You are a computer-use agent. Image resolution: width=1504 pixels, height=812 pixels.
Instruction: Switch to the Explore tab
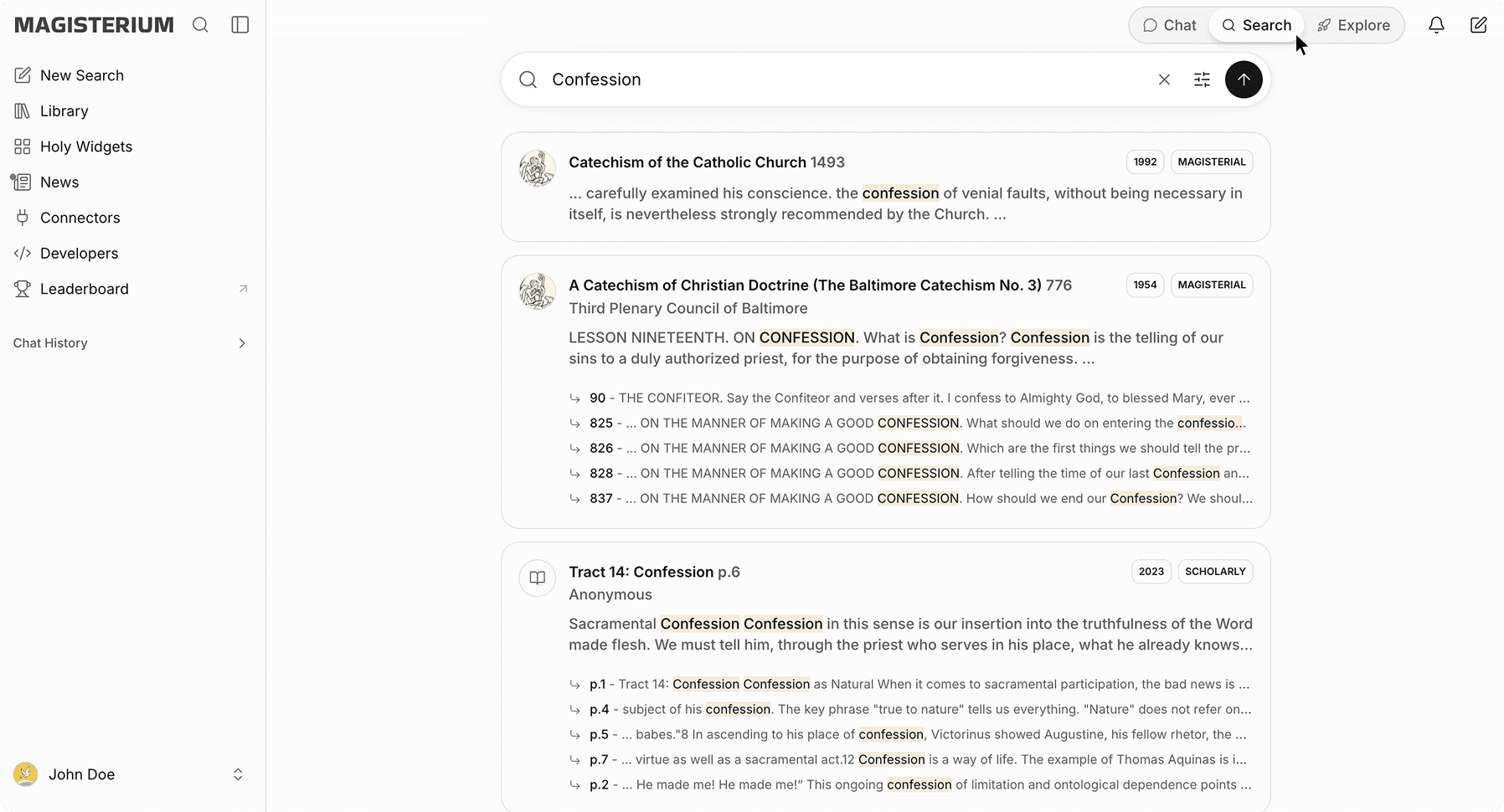point(1353,25)
